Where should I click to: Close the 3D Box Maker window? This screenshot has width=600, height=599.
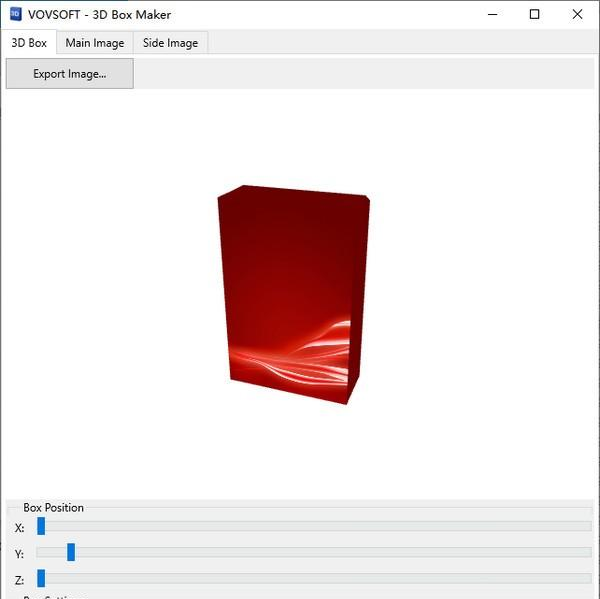coord(577,15)
